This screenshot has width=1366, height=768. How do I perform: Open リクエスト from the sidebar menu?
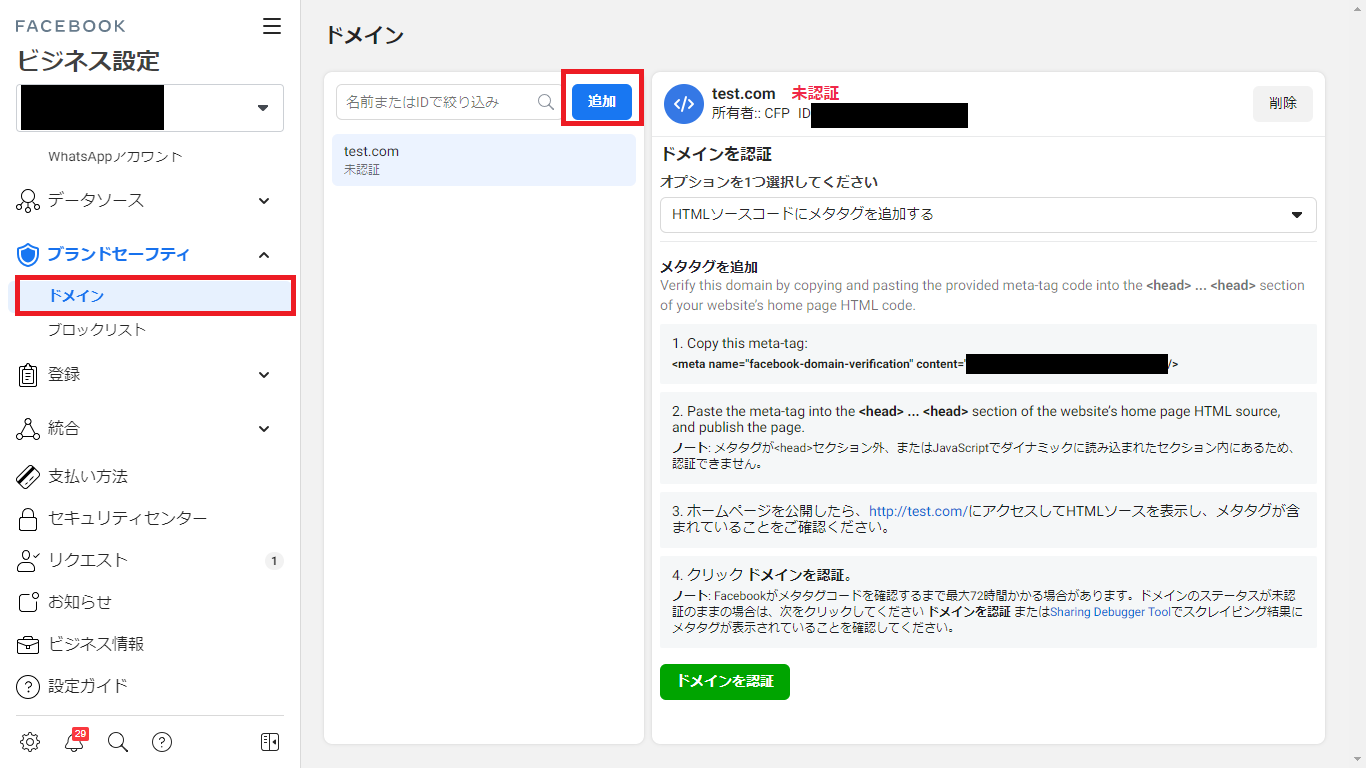coord(88,561)
